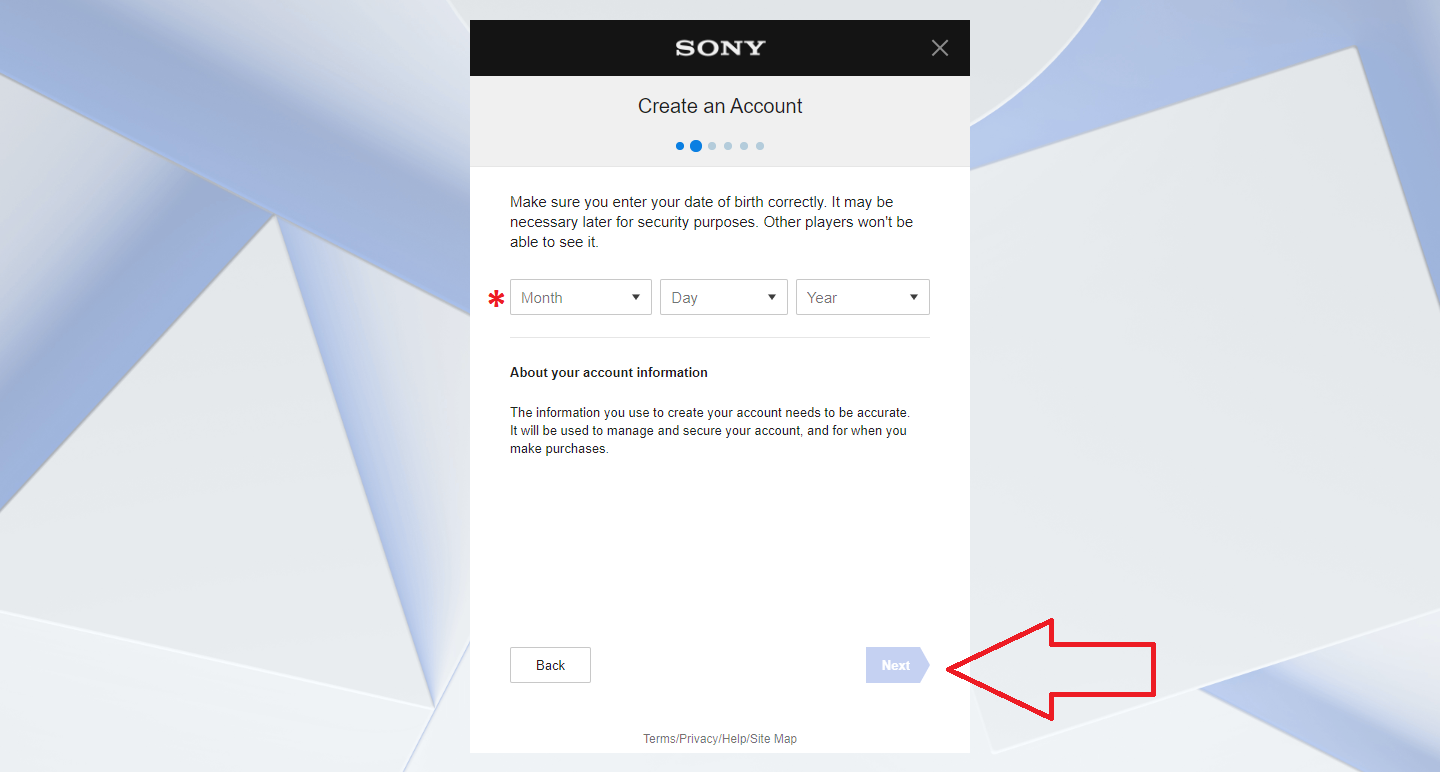Select the sixth progress step dot

click(760, 146)
